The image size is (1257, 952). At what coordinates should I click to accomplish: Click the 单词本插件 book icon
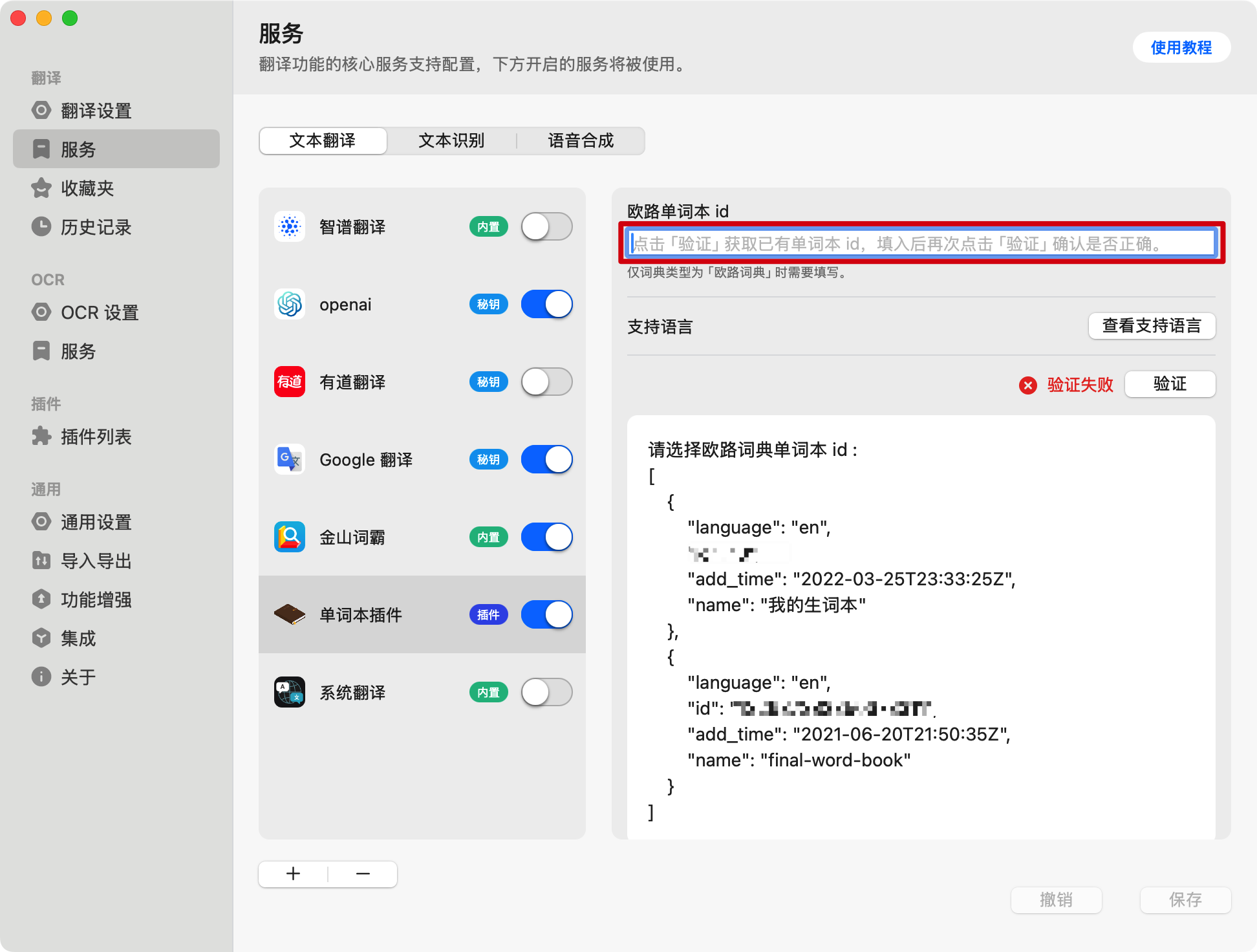coord(289,614)
